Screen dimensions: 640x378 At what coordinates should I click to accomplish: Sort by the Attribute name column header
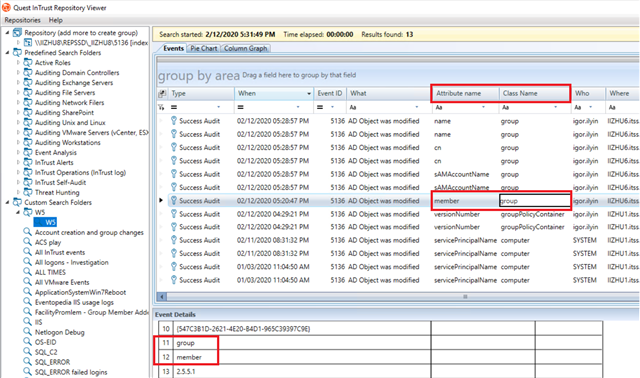(x=465, y=93)
